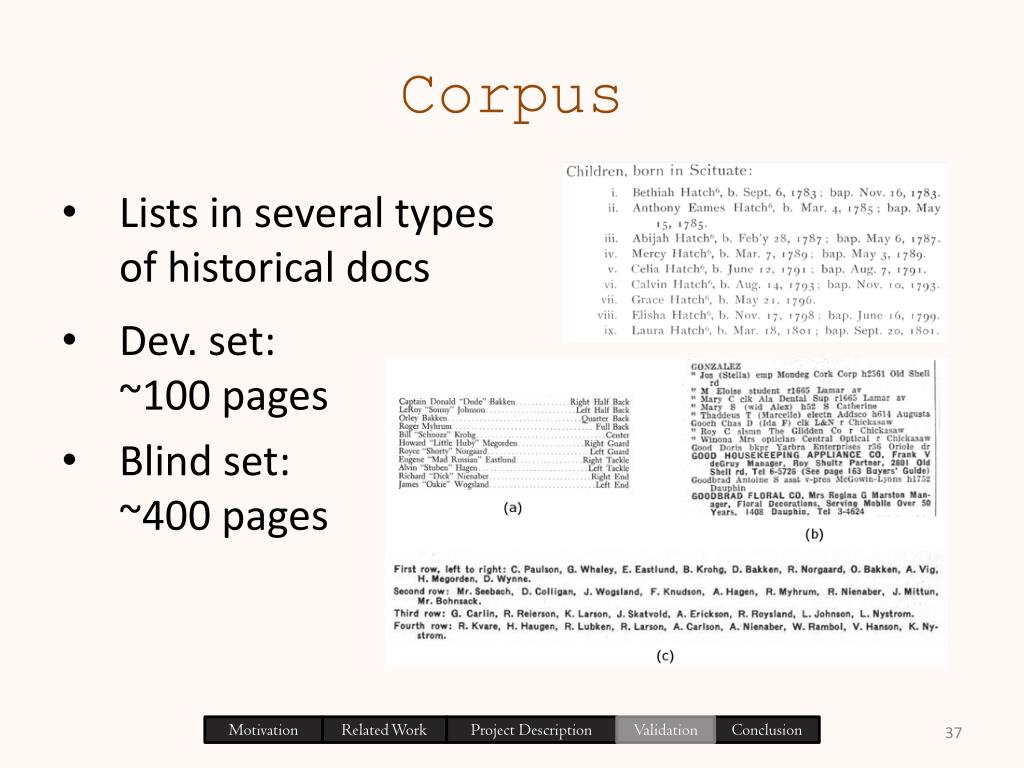The height and width of the screenshot is (768, 1024).
Task: Click the 'First row, left to right' line
Action: 665,574
